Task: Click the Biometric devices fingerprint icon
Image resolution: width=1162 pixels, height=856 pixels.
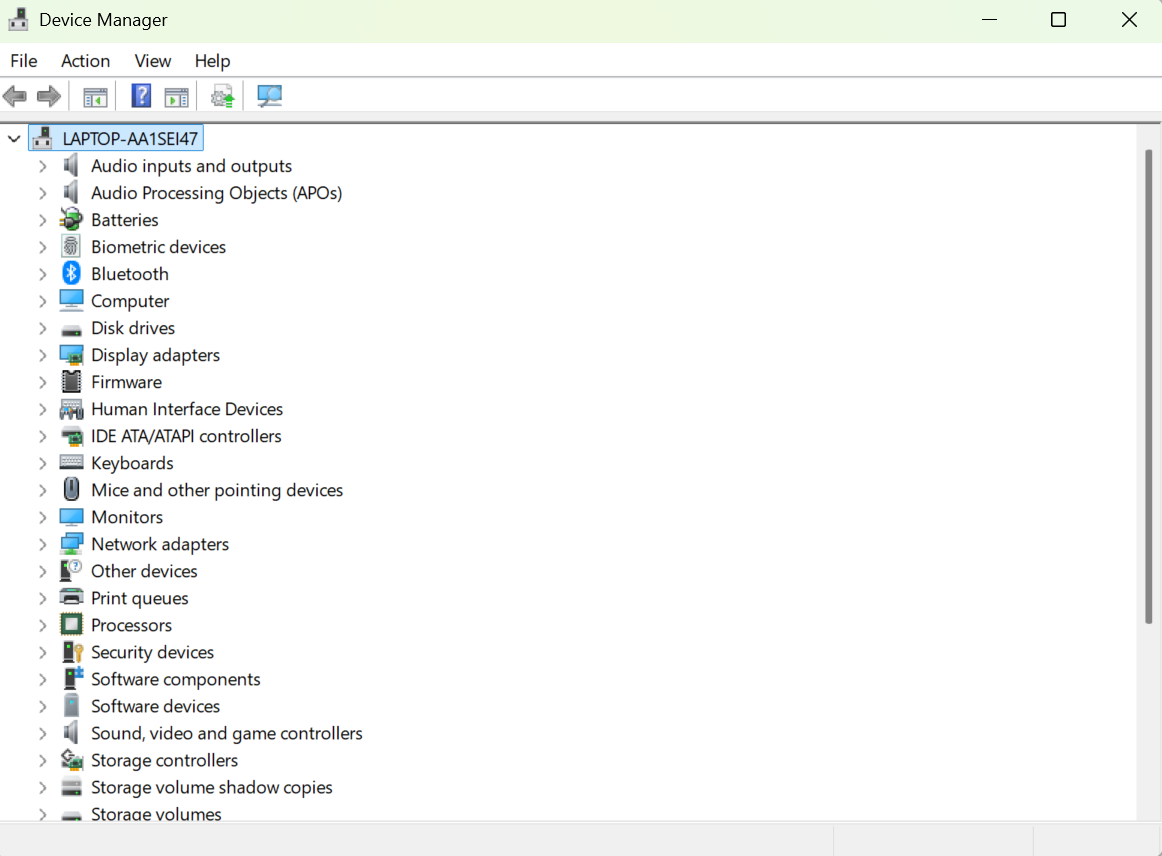Action: (x=71, y=247)
